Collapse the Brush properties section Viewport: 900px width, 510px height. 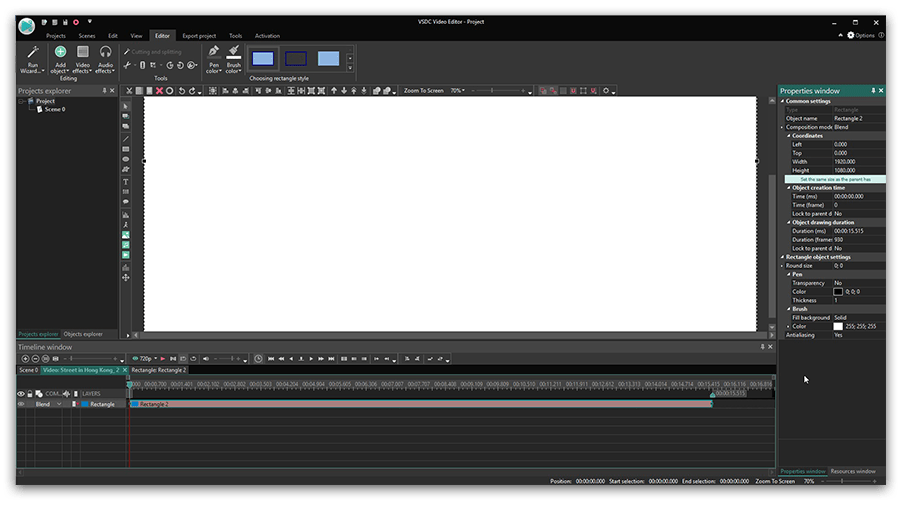[x=789, y=309]
